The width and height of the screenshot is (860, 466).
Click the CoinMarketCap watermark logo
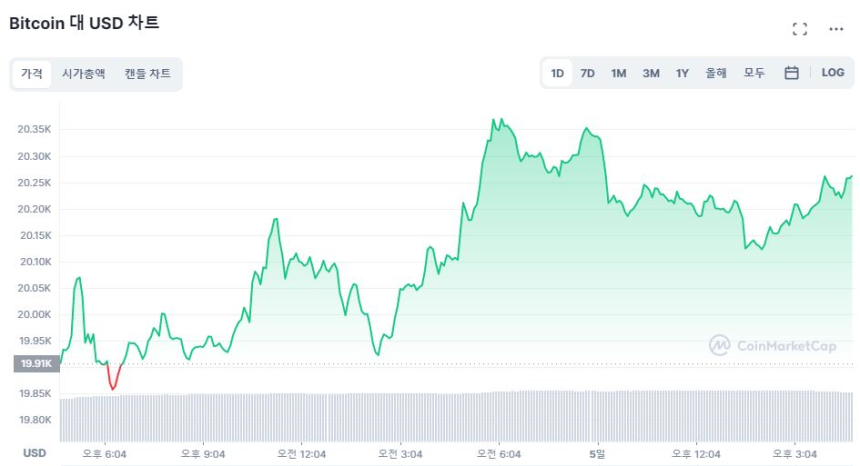point(772,345)
